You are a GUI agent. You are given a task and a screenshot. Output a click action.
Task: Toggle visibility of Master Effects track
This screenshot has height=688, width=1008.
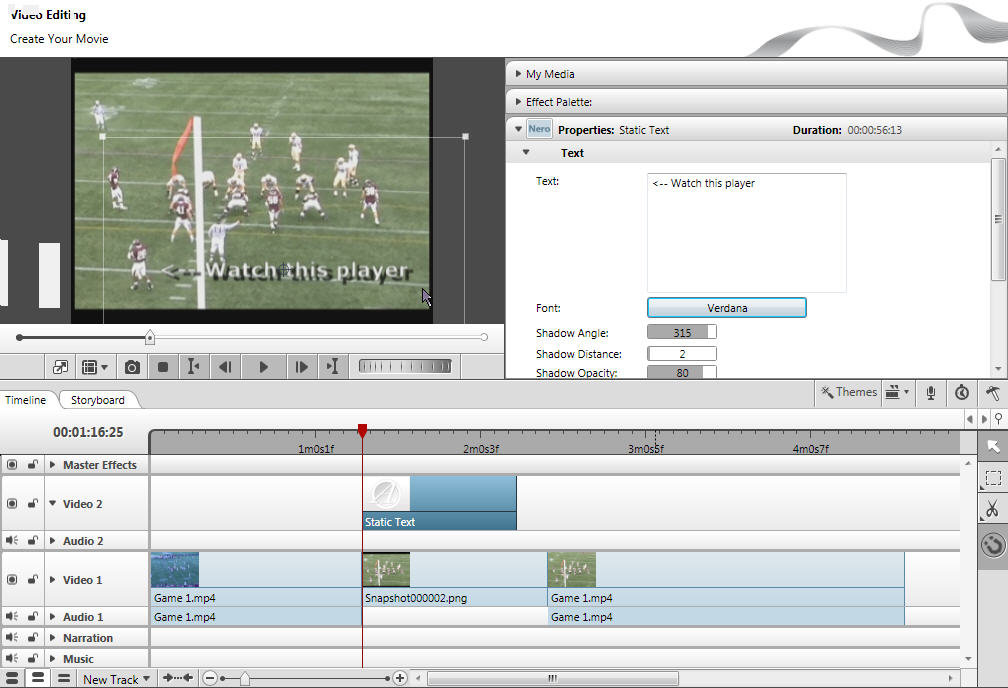click(12, 464)
